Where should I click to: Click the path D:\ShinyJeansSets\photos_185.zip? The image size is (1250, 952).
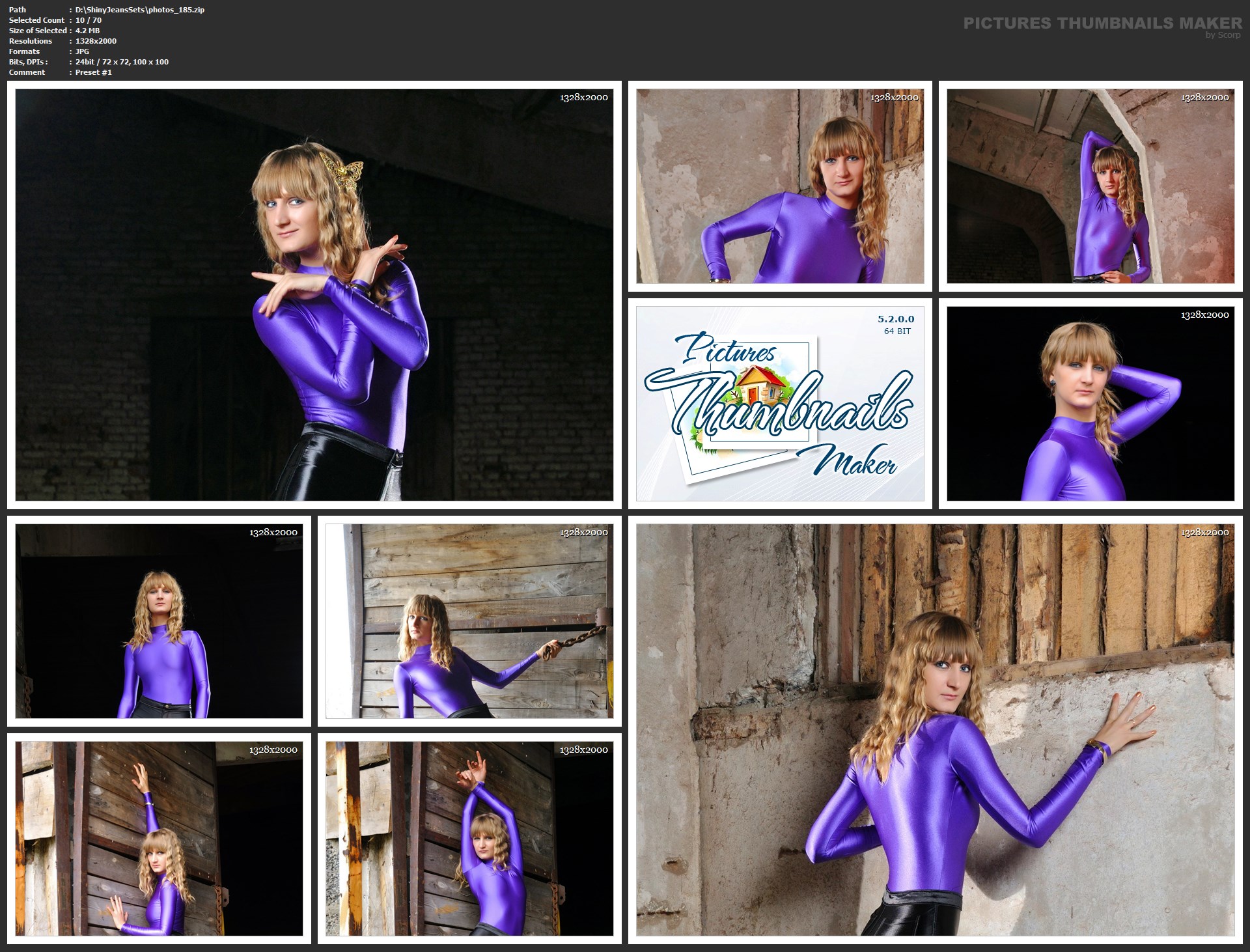[140, 10]
